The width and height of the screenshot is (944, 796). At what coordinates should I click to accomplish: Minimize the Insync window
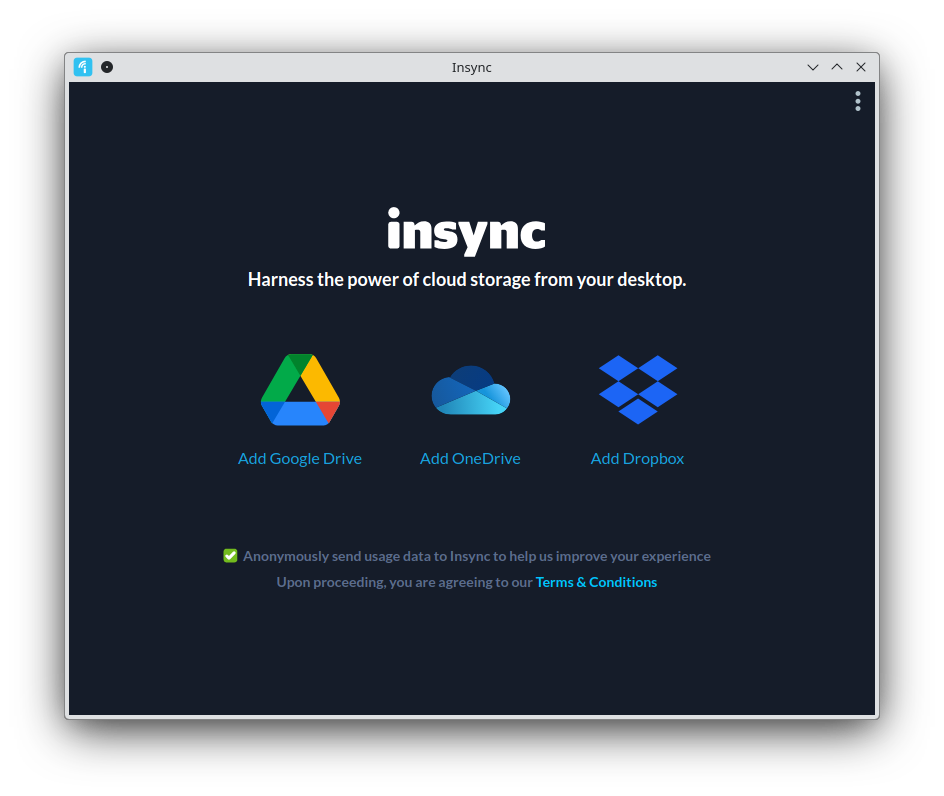(x=813, y=67)
